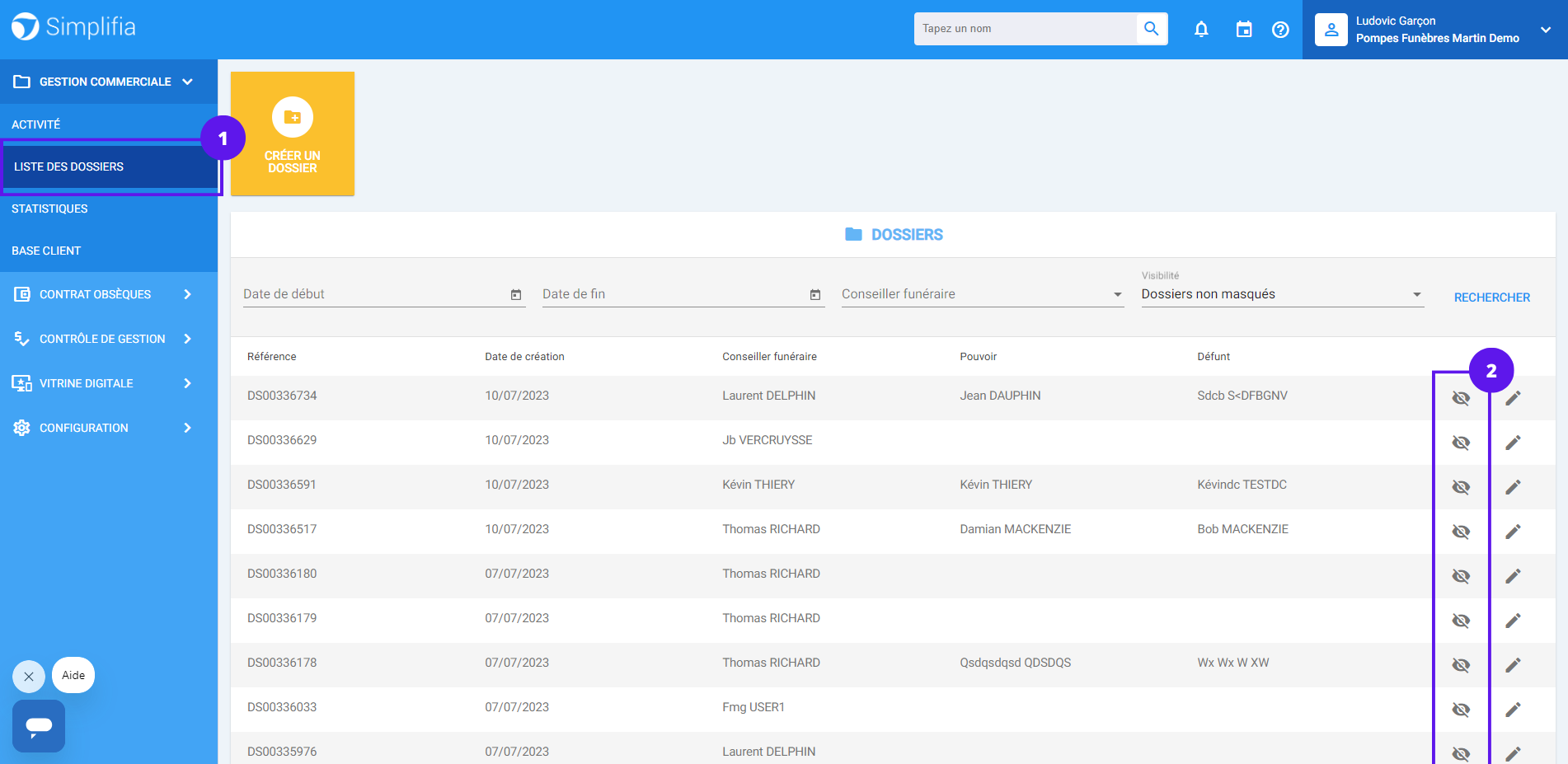1568x764 pixels.
Task: Click the search magnifier icon
Action: (1152, 29)
